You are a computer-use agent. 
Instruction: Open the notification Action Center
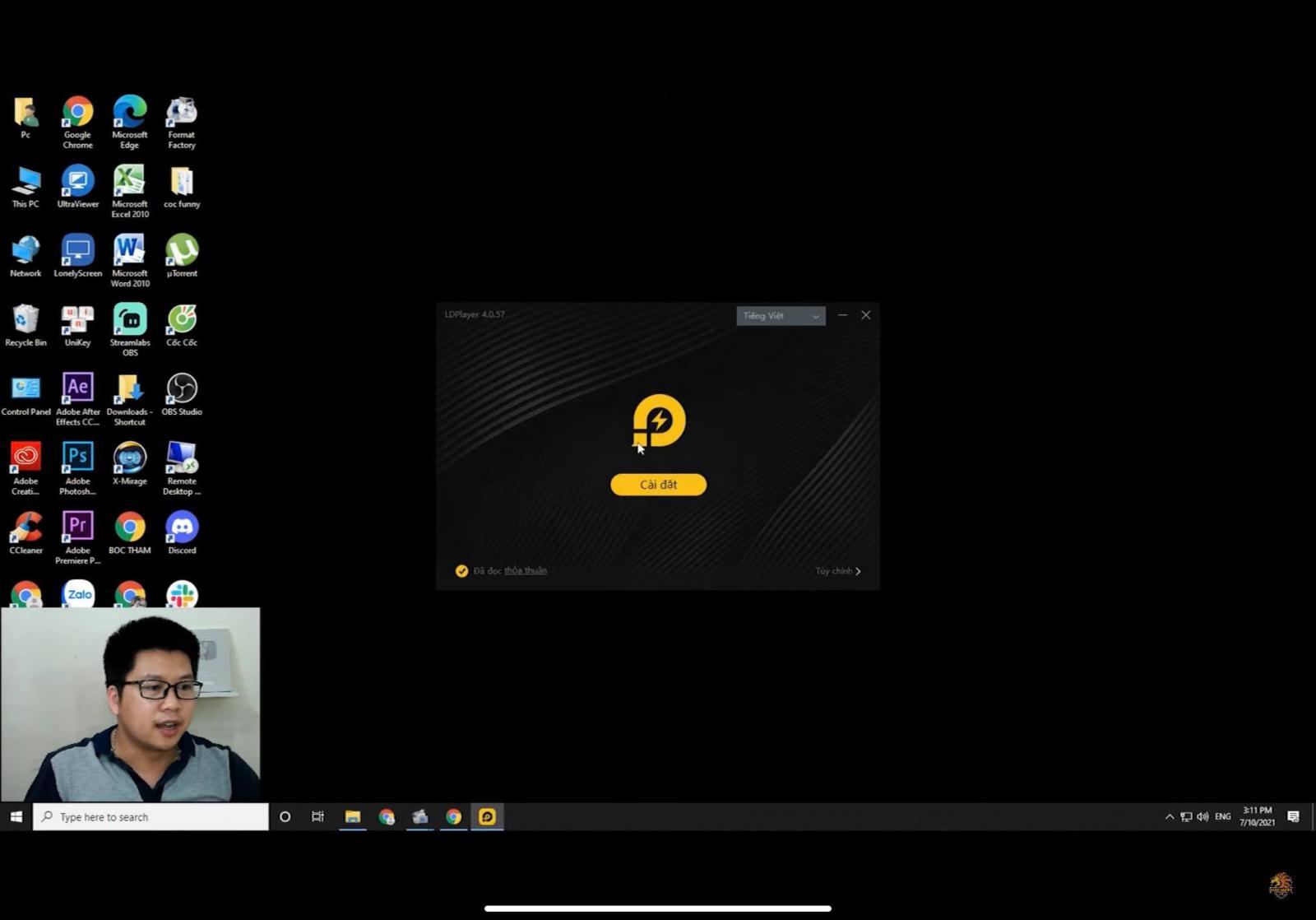pos(1293,816)
